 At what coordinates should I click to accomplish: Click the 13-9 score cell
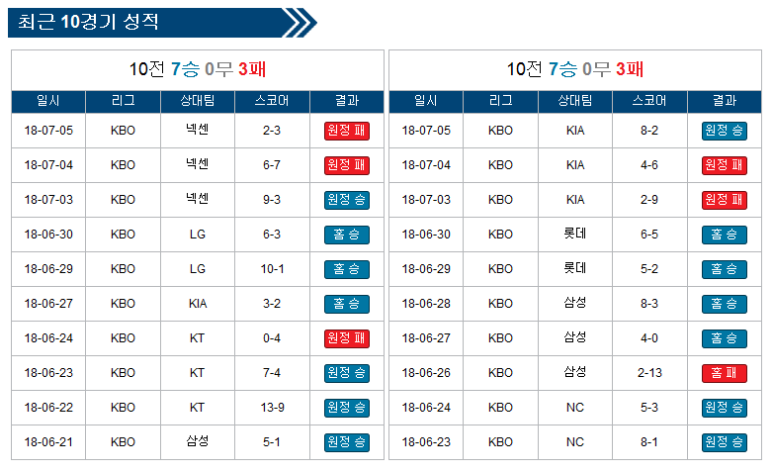272,408
